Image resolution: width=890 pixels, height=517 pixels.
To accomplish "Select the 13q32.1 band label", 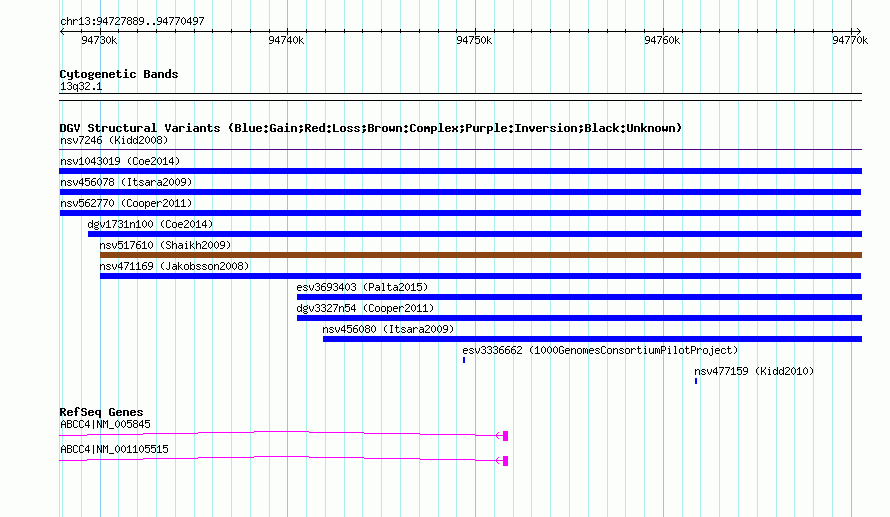I will [81, 86].
